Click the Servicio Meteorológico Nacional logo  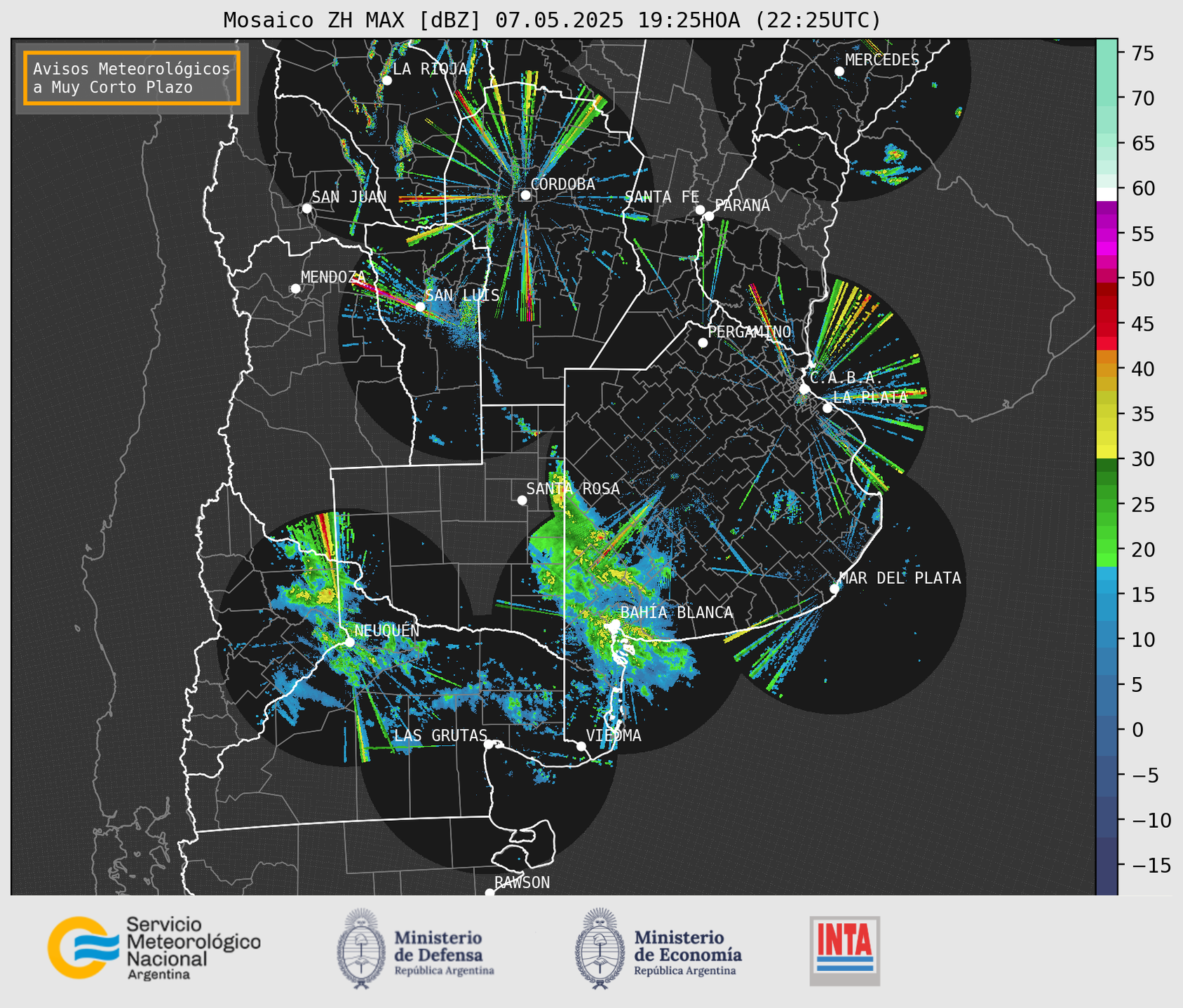coord(154,948)
